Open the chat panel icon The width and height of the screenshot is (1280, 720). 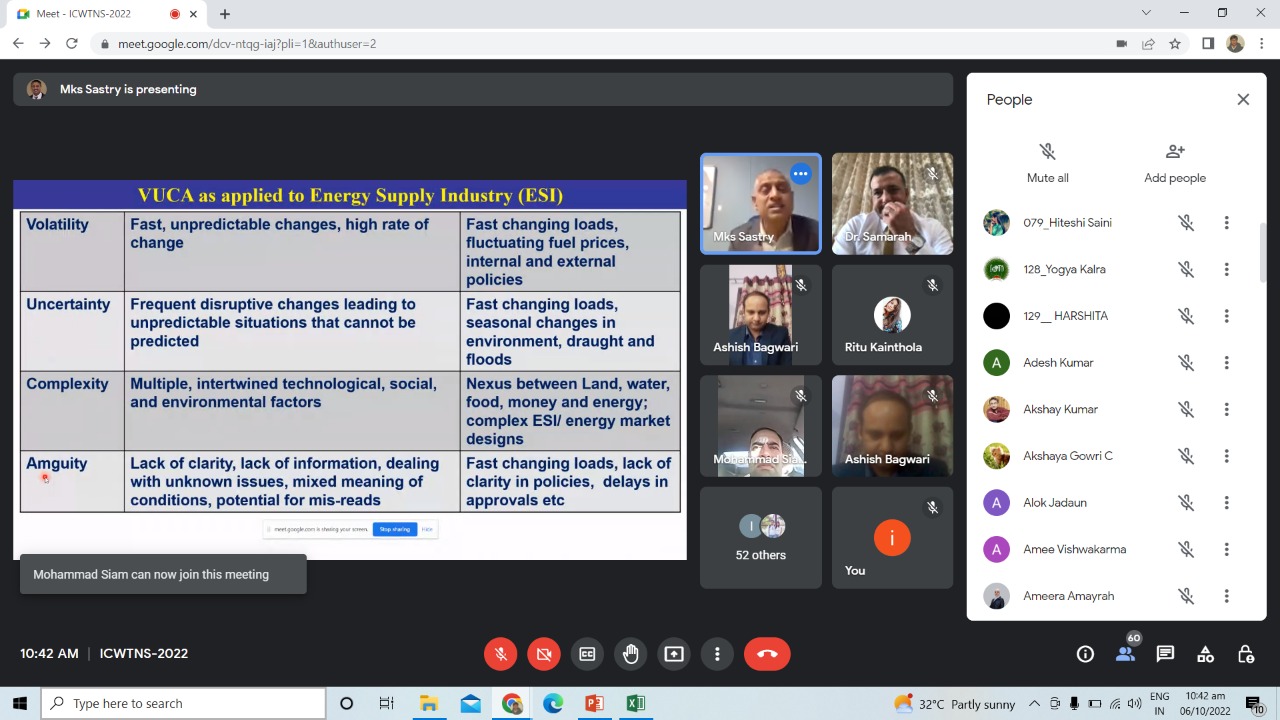[x=1165, y=654]
